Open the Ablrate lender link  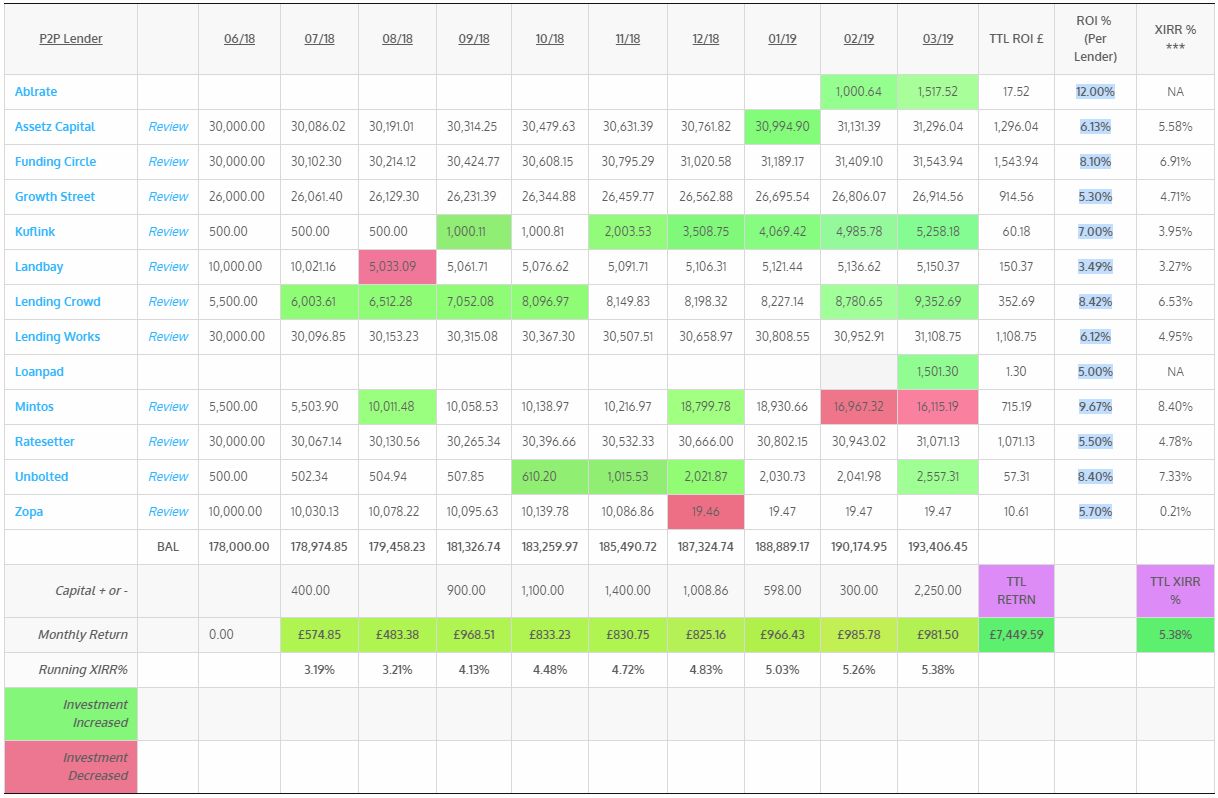[x=36, y=92]
